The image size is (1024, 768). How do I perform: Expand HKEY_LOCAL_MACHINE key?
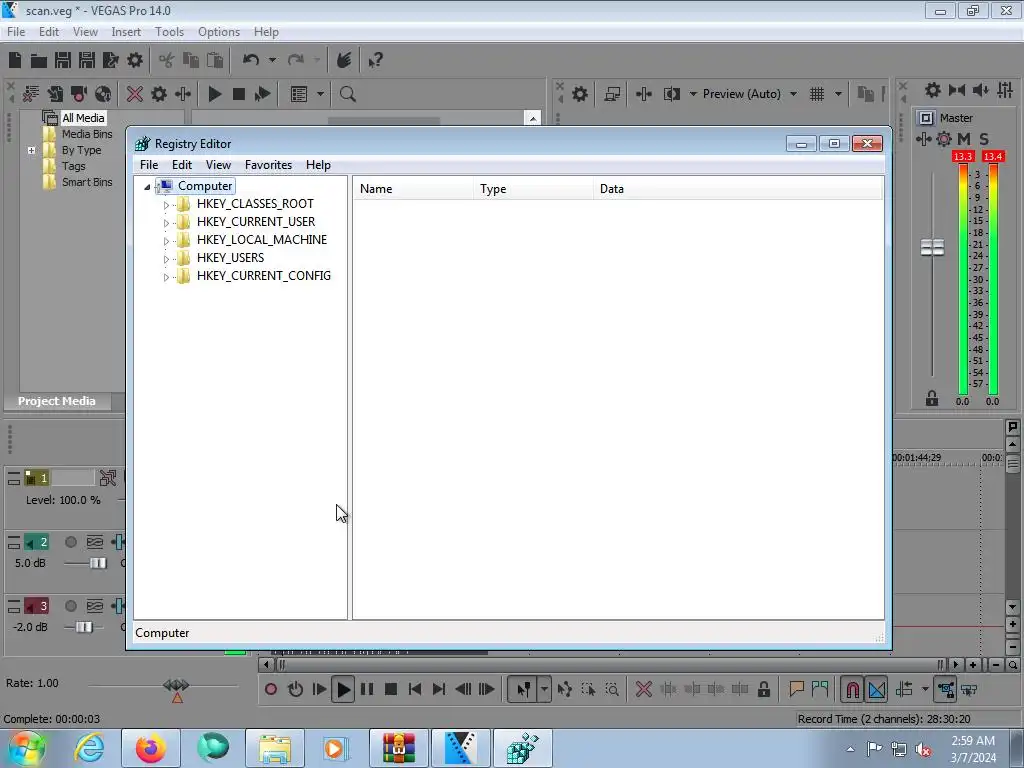pos(166,241)
